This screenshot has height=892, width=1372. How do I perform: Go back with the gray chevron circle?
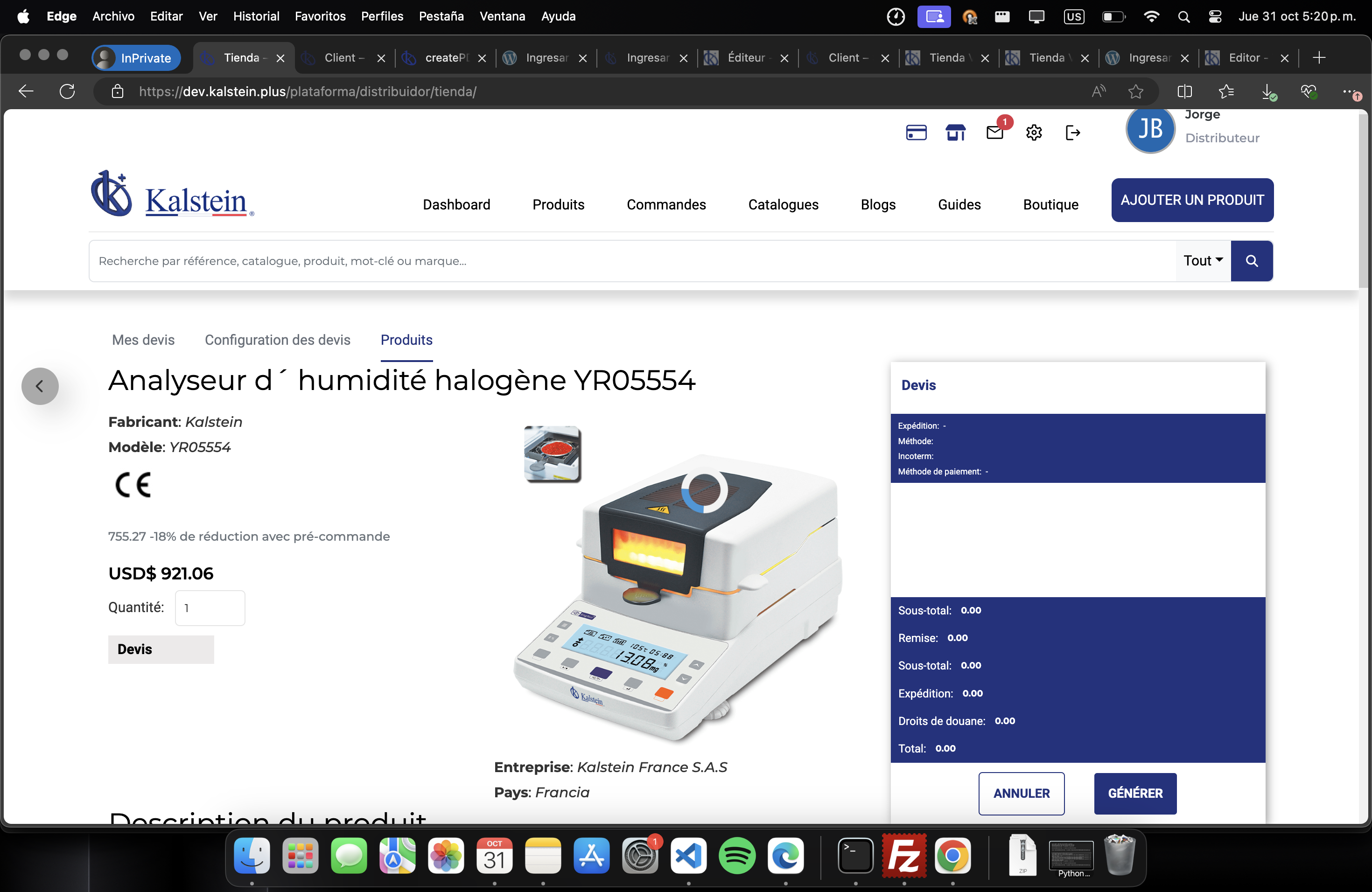[x=40, y=386]
